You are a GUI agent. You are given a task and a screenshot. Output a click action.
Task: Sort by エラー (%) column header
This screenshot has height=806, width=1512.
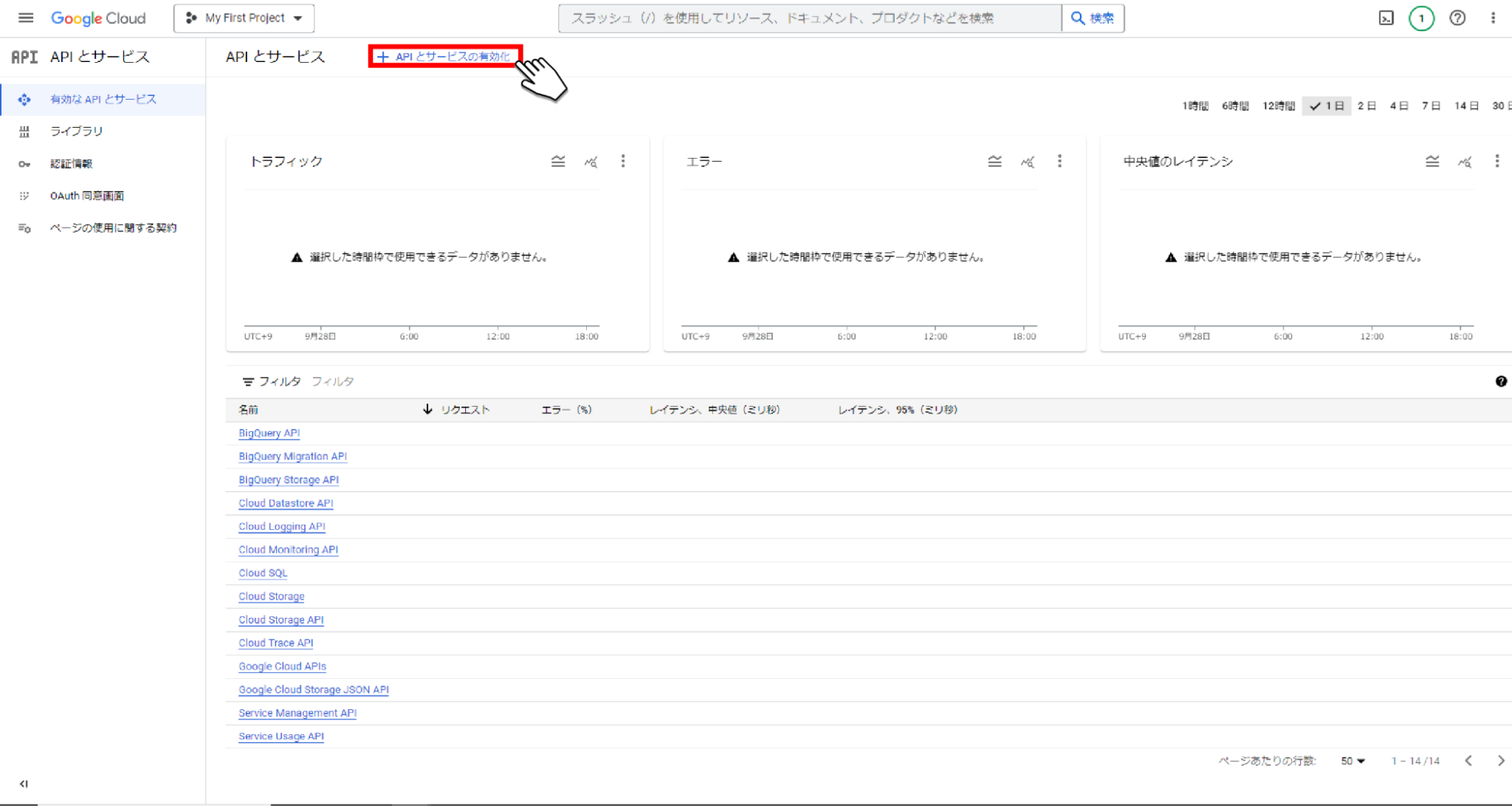567,410
